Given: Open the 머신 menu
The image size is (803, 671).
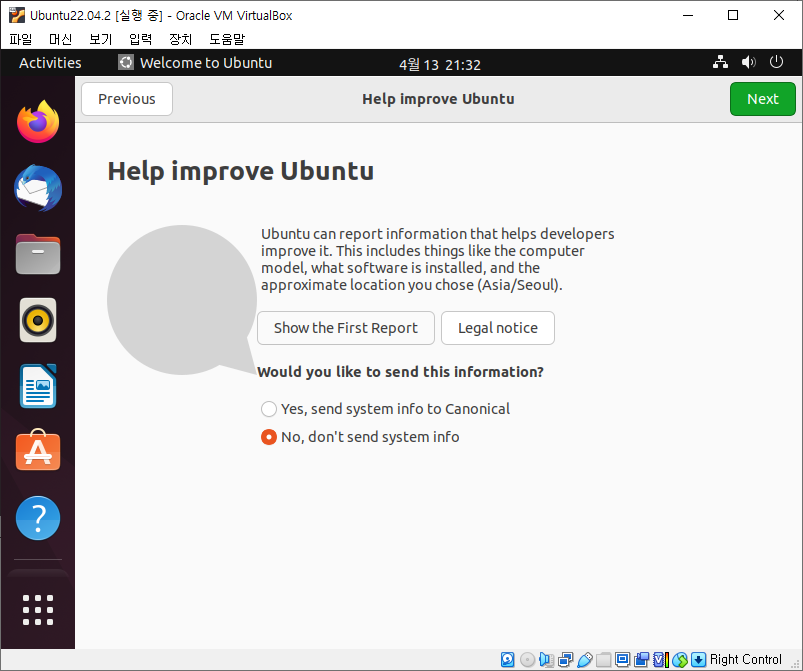Looking at the screenshot, I should 60,39.
